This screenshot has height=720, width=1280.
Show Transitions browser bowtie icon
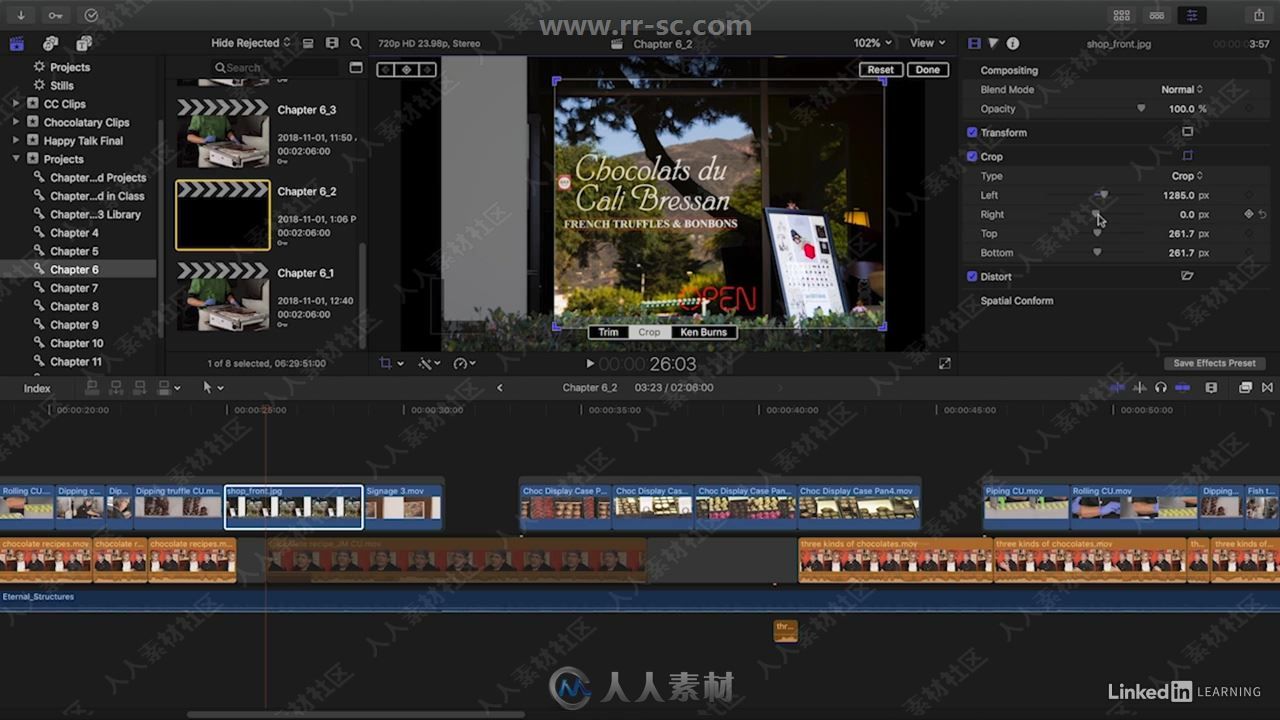[x=1267, y=387]
